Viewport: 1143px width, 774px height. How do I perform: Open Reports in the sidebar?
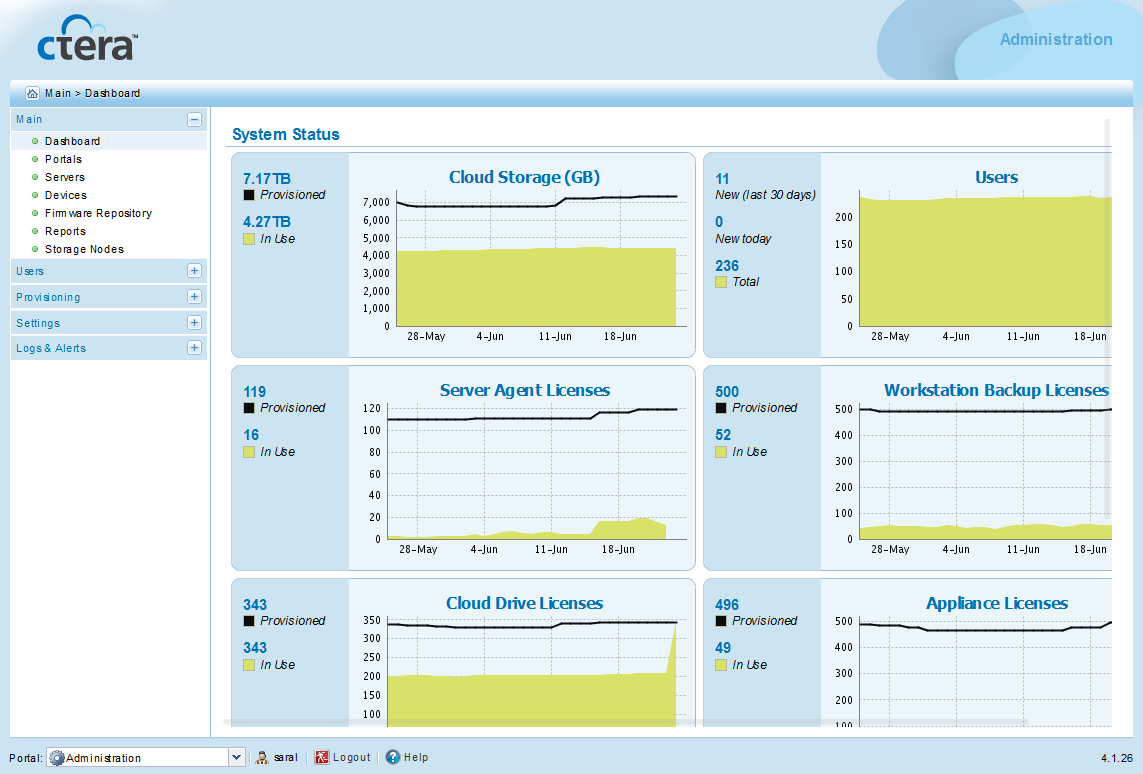(66, 231)
